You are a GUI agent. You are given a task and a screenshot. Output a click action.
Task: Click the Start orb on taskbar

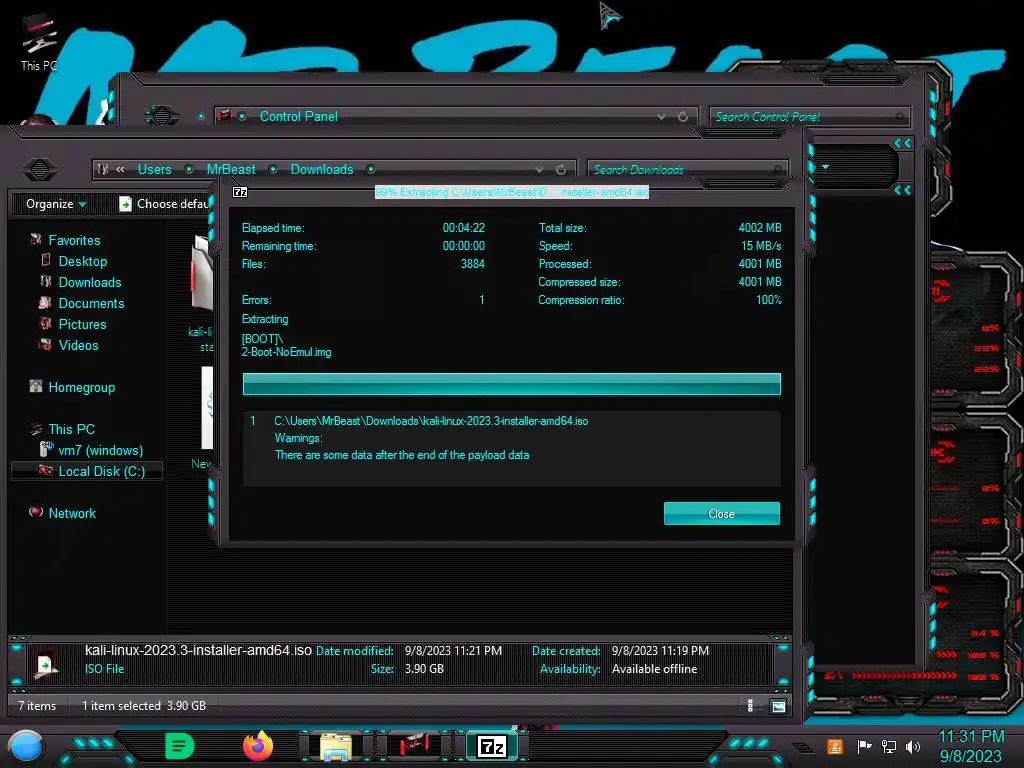pos(26,748)
